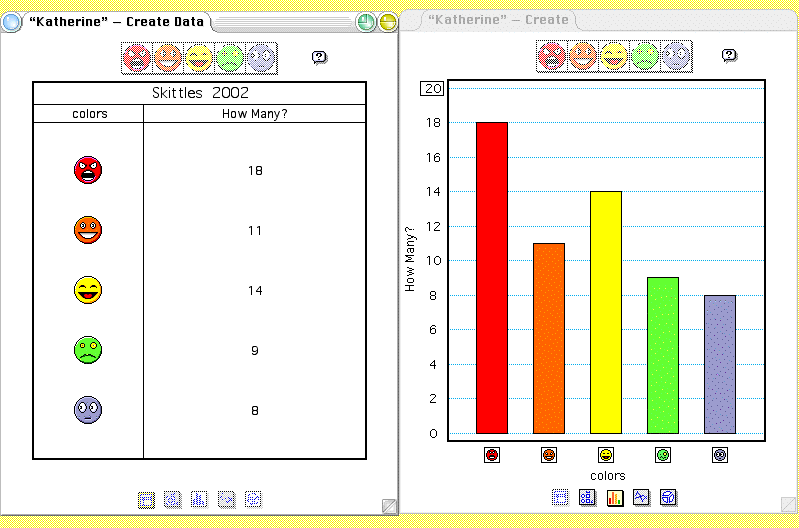Select the yellow bar in the graph
The image size is (799, 528).
tap(606, 312)
